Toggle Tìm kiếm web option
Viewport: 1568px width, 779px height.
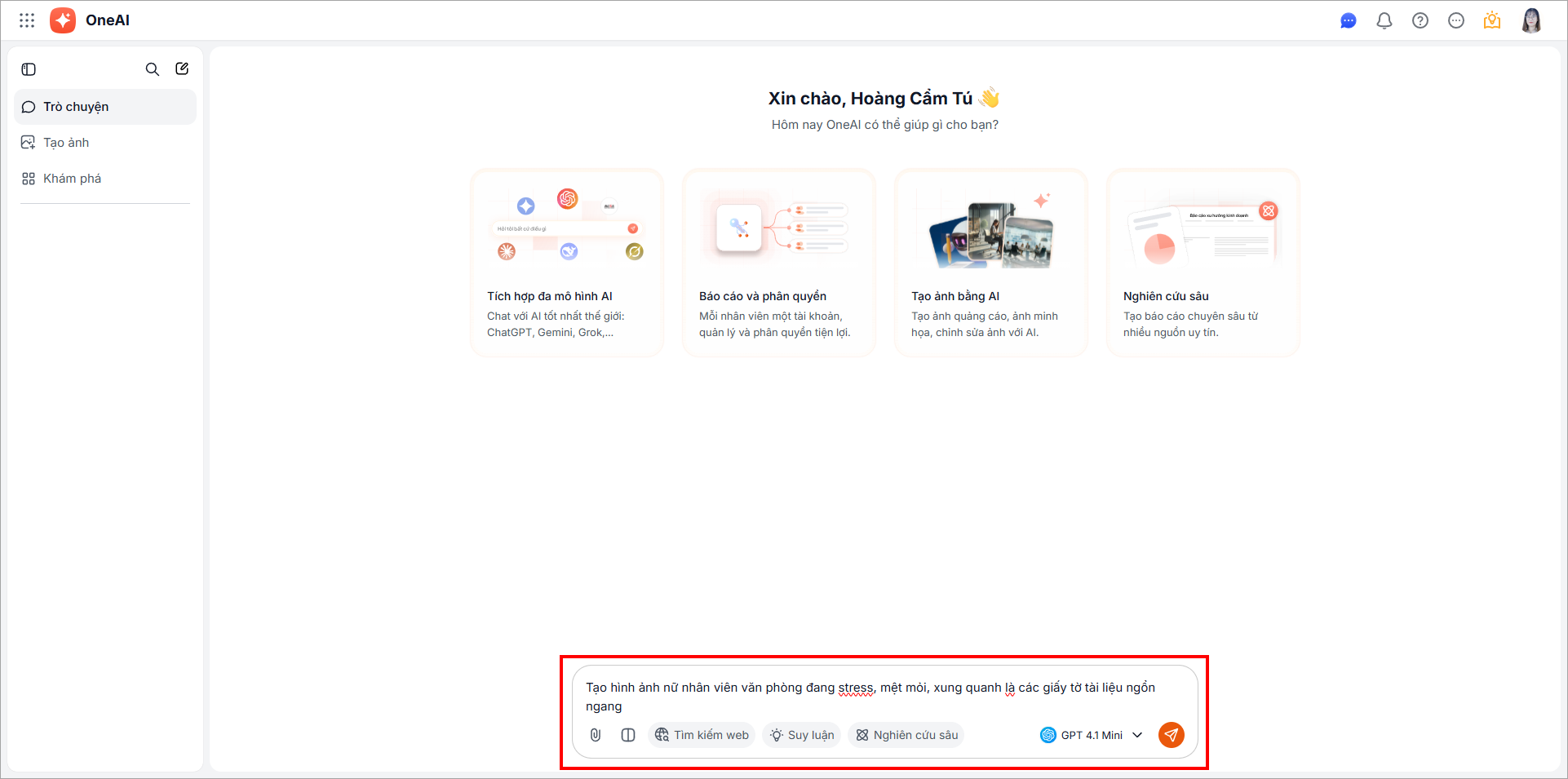[x=702, y=735]
